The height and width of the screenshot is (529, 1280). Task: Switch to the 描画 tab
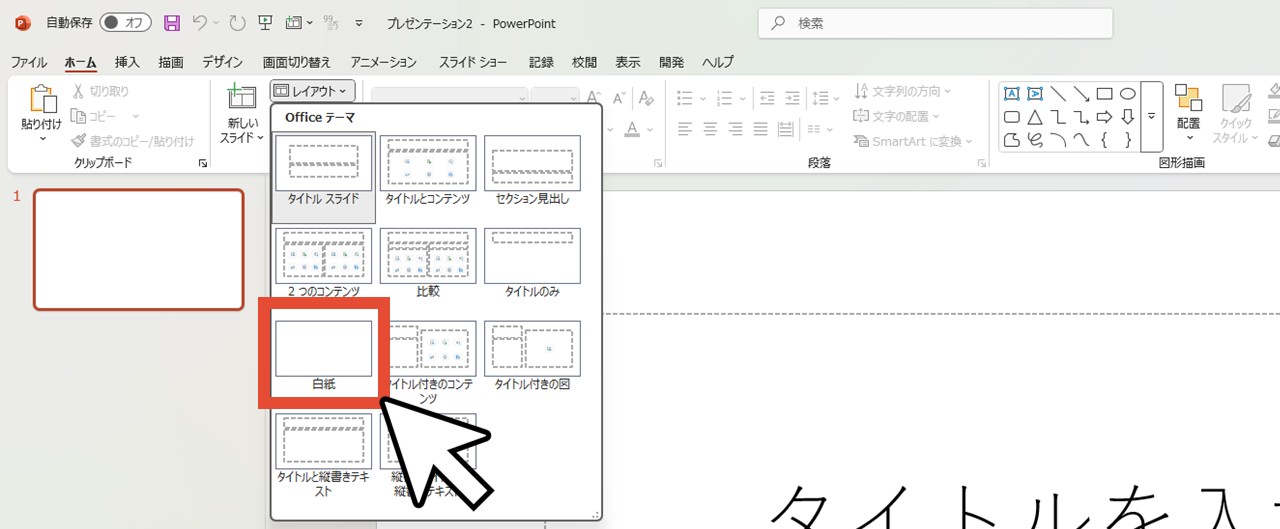(x=171, y=62)
